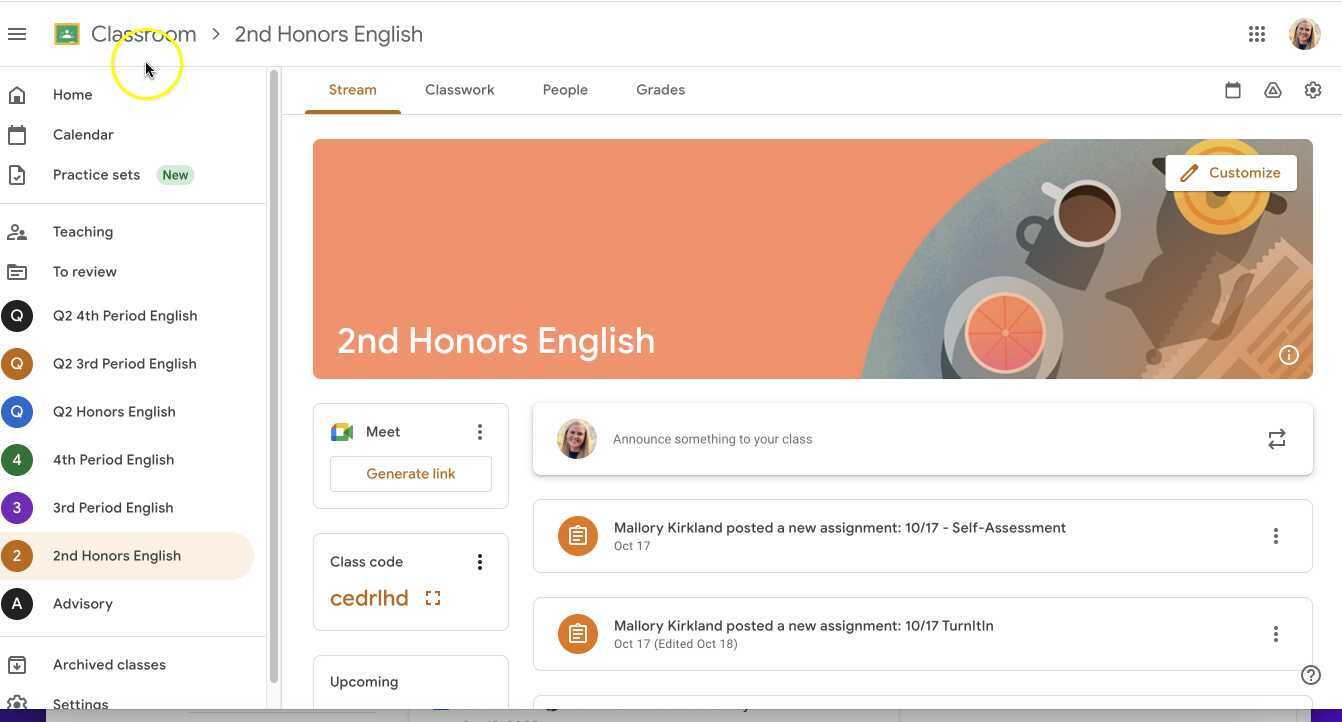Switch to the Classwork tab
Viewport: 1342px width, 722px height.
(x=459, y=89)
